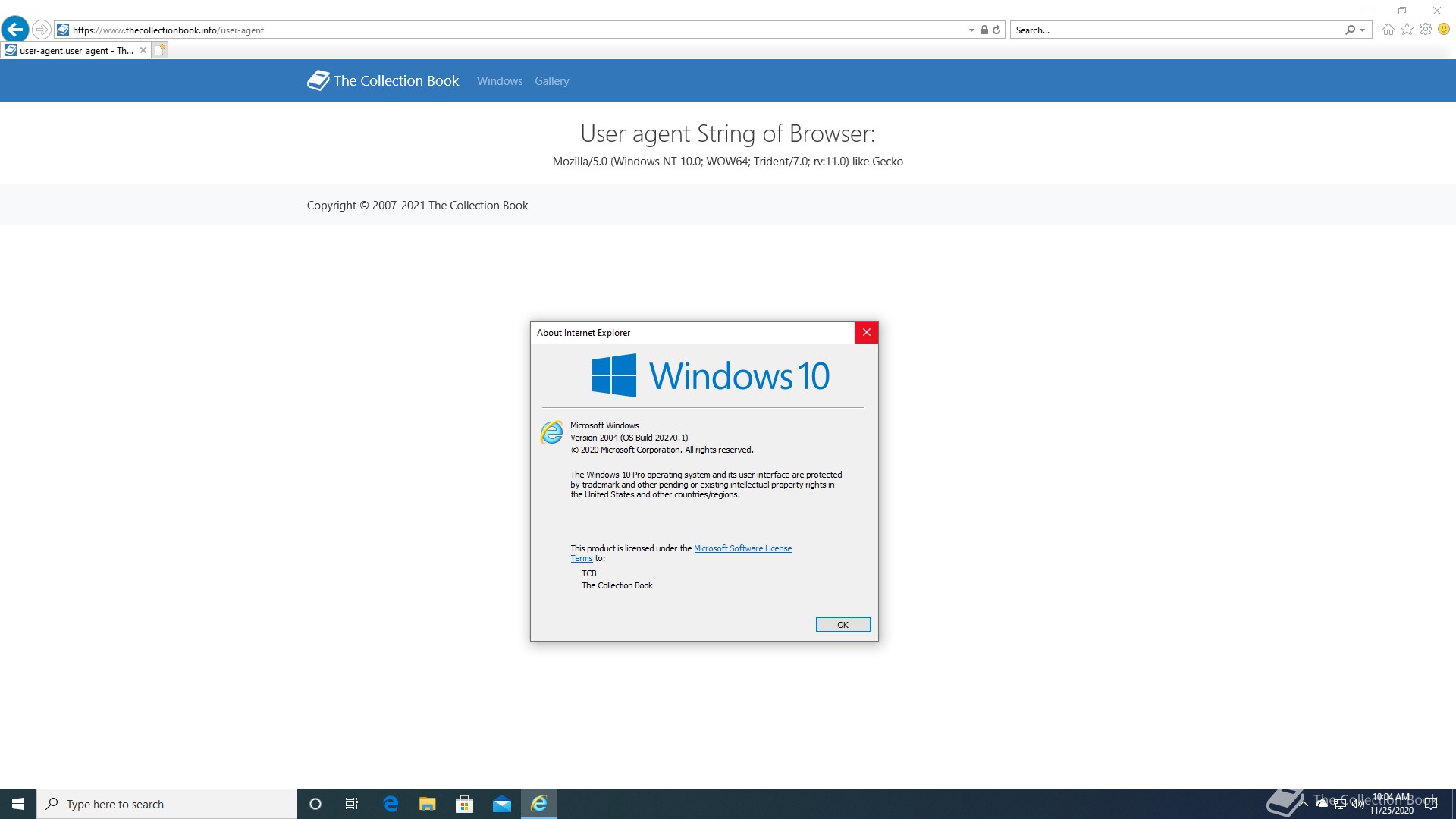The height and width of the screenshot is (819, 1456).
Task: Open a new tab button
Action: click(x=159, y=50)
